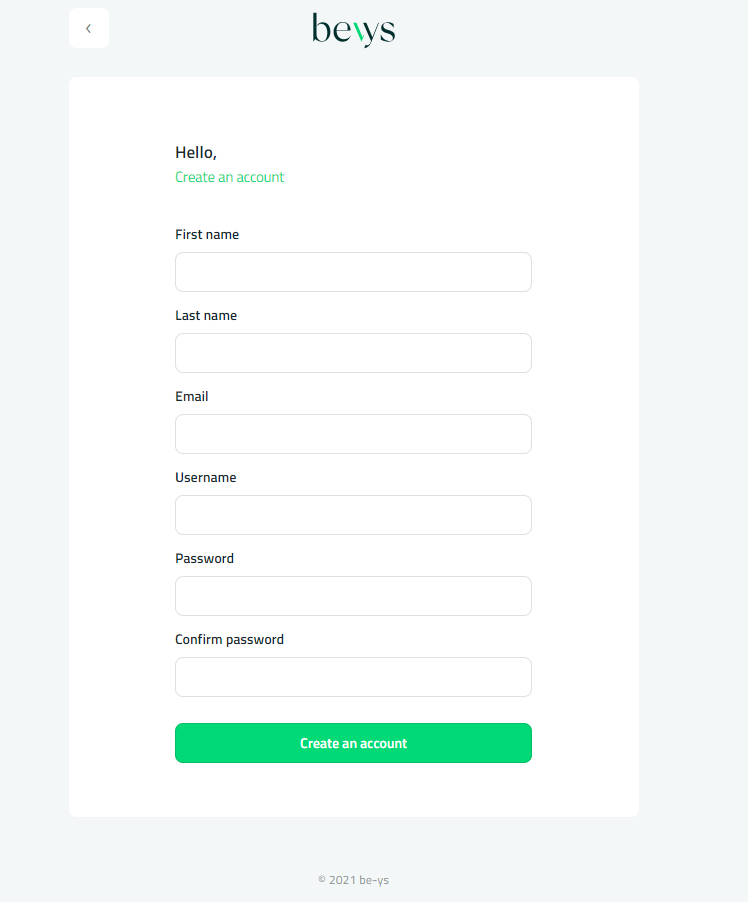Click the Username entry field
The height and width of the screenshot is (902, 748).
coord(353,515)
